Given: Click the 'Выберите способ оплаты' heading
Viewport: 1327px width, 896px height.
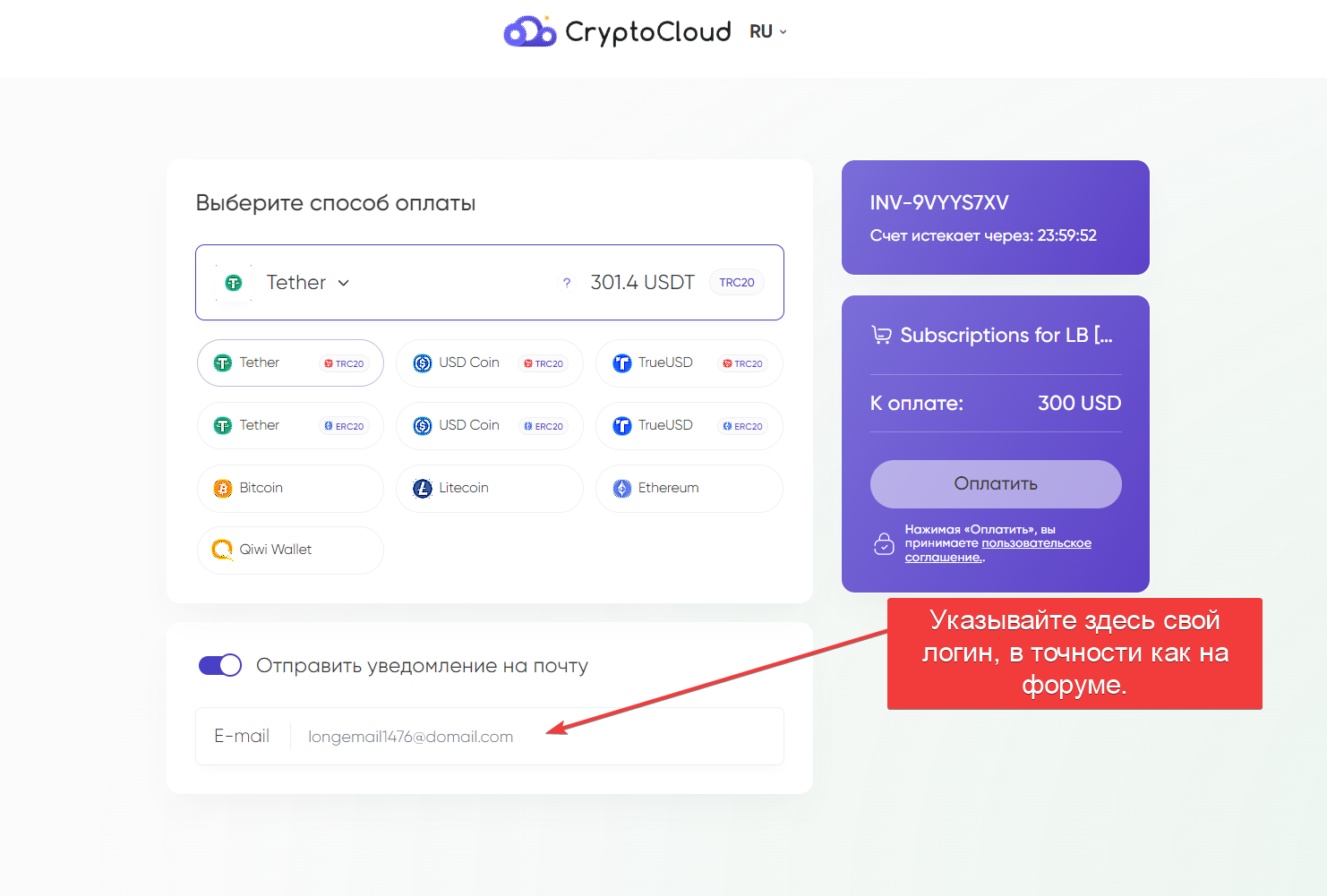Looking at the screenshot, I should point(336,203).
